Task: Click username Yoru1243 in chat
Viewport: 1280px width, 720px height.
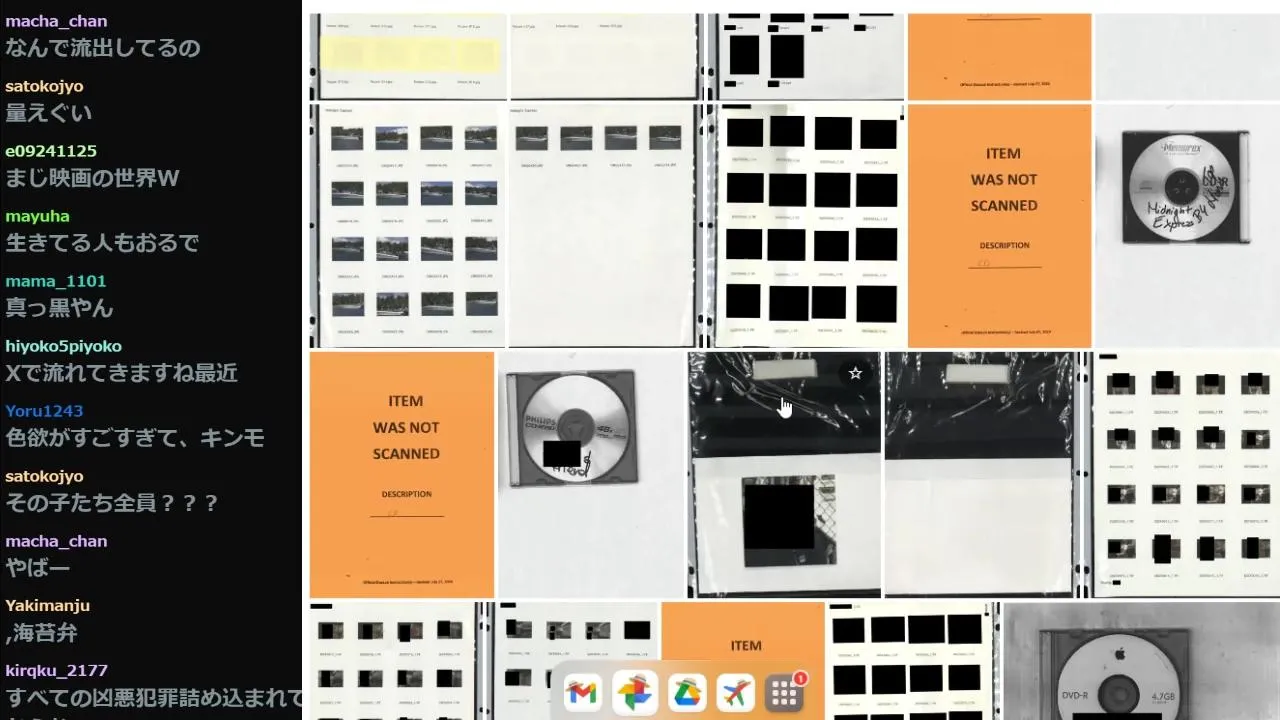Action: [x=44, y=411]
